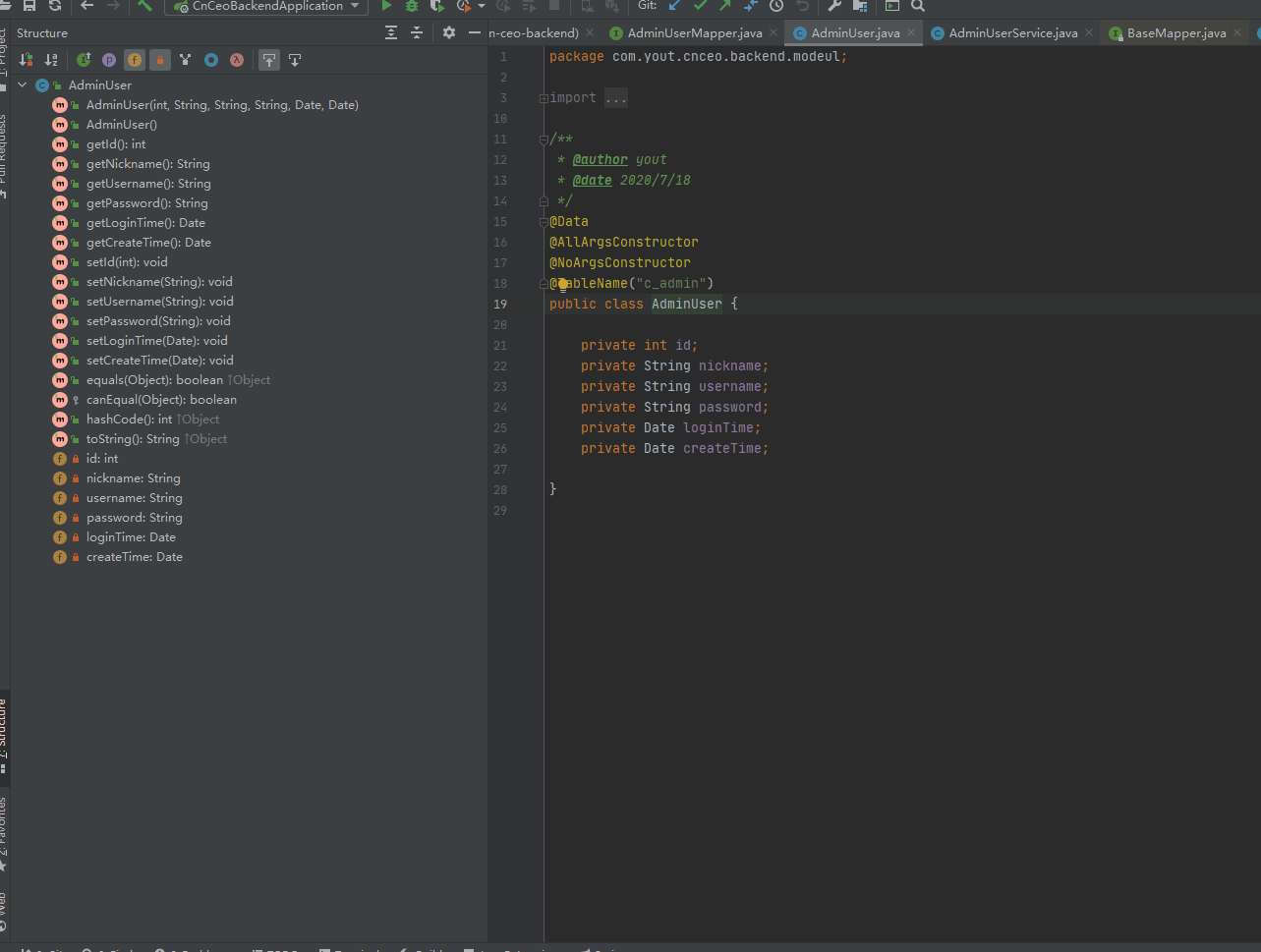Select getNickname(): String in Structure
Image resolution: width=1261 pixels, height=952 pixels.
[147, 164]
